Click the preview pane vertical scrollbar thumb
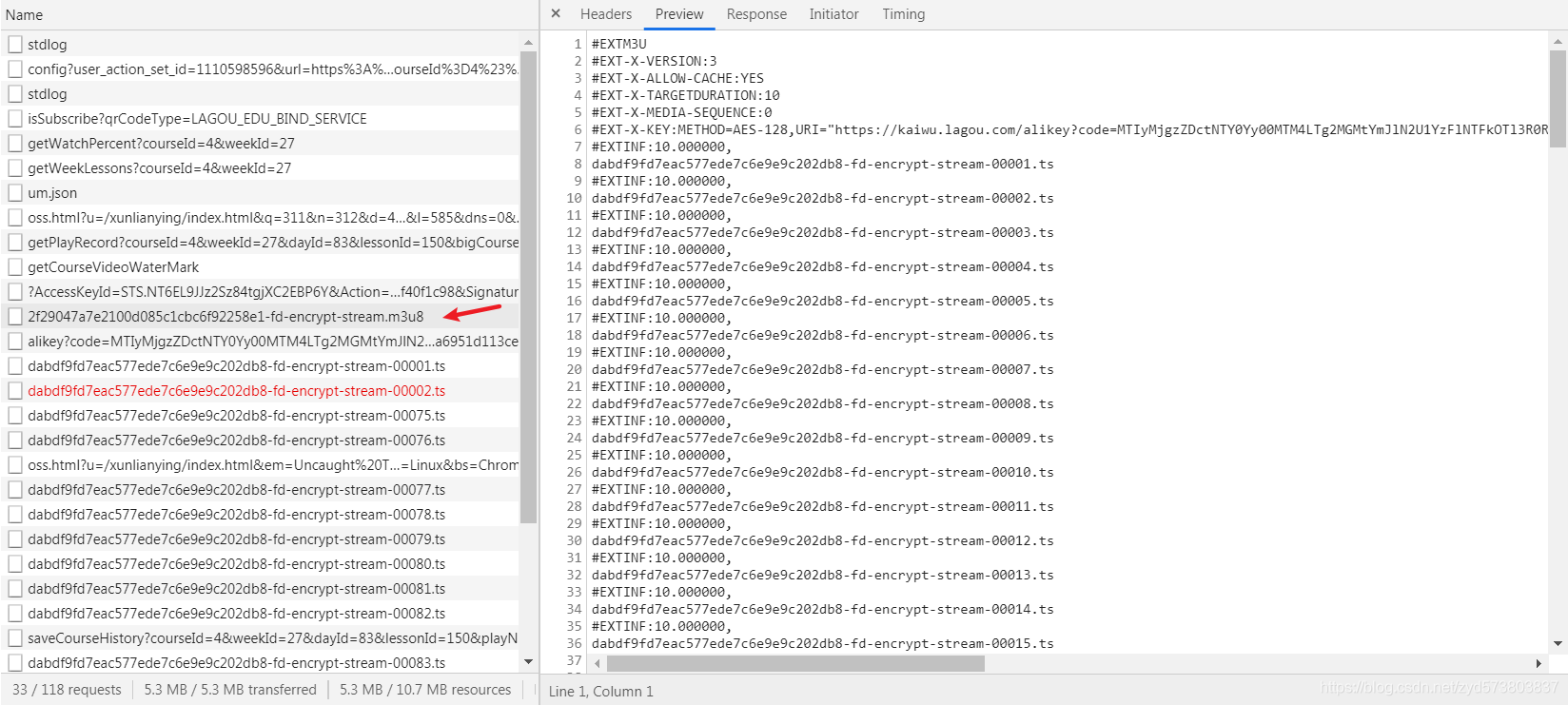This screenshot has height=705, width=1568. pos(1558,99)
